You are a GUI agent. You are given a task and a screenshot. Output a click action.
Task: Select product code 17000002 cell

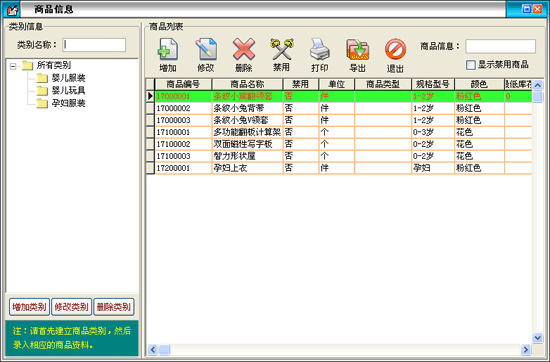pyautogui.click(x=183, y=108)
